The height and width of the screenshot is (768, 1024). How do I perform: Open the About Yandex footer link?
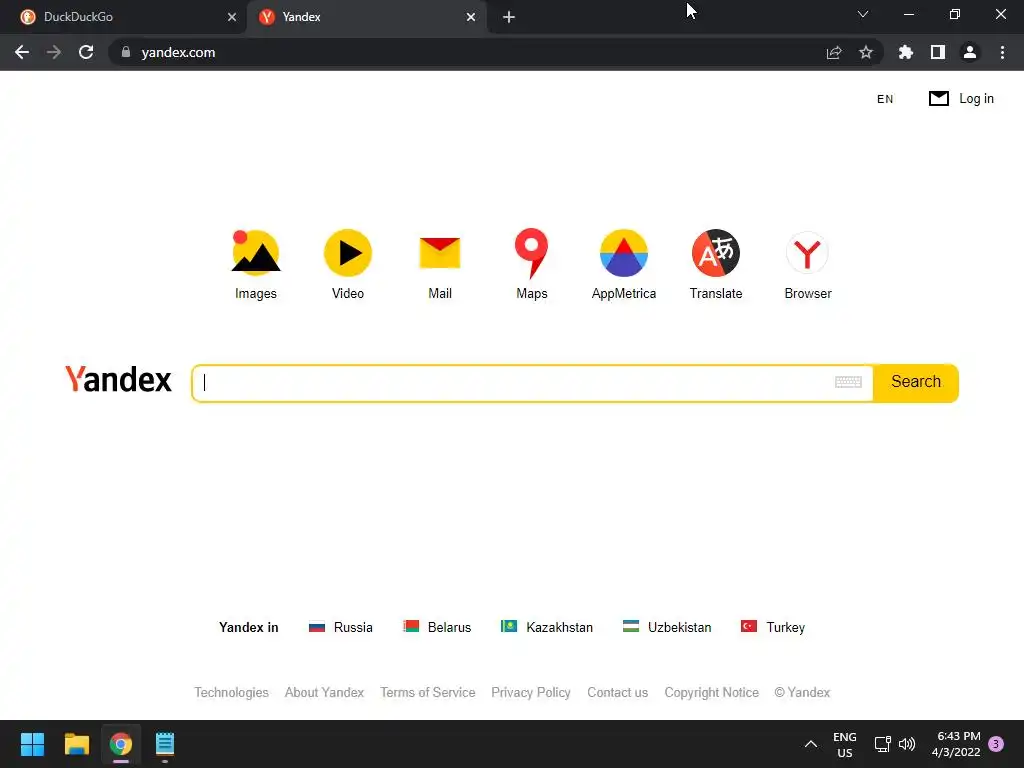324,692
